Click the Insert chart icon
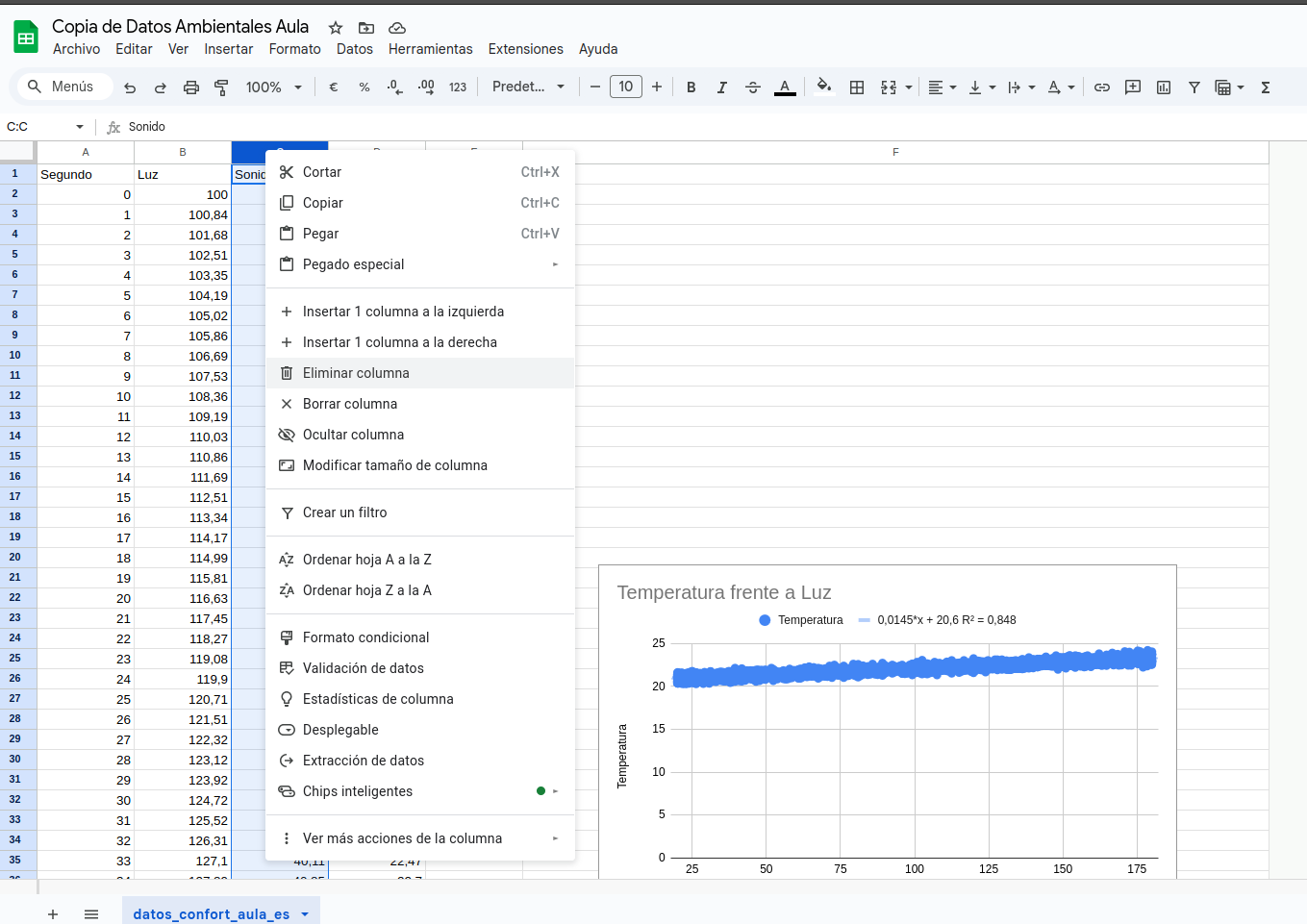 pos(1164,87)
